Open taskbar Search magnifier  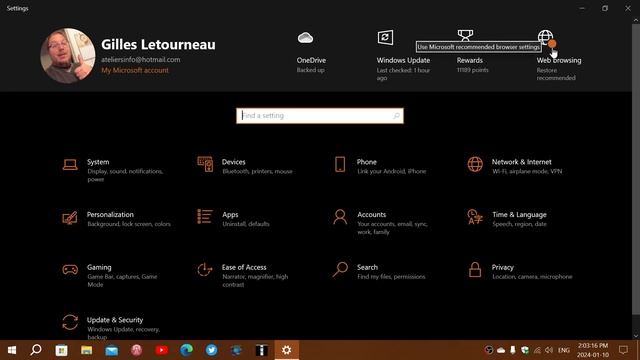tap(36, 350)
